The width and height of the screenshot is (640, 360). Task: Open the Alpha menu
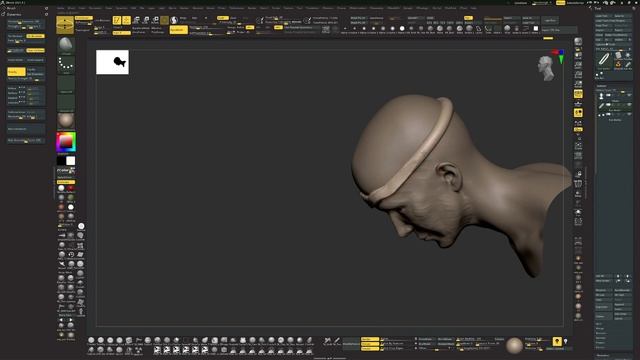pyautogui.click(x=60, y=8)
